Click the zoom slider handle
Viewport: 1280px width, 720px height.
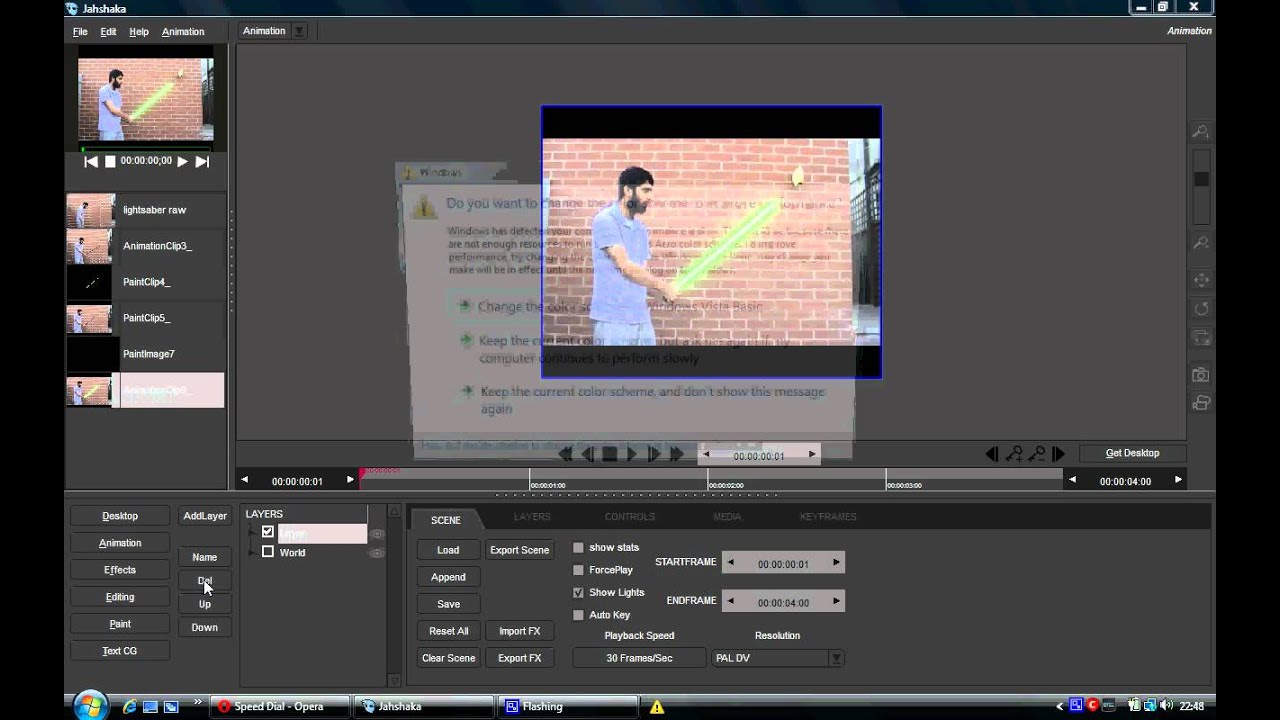click(x=1201, y=179)
